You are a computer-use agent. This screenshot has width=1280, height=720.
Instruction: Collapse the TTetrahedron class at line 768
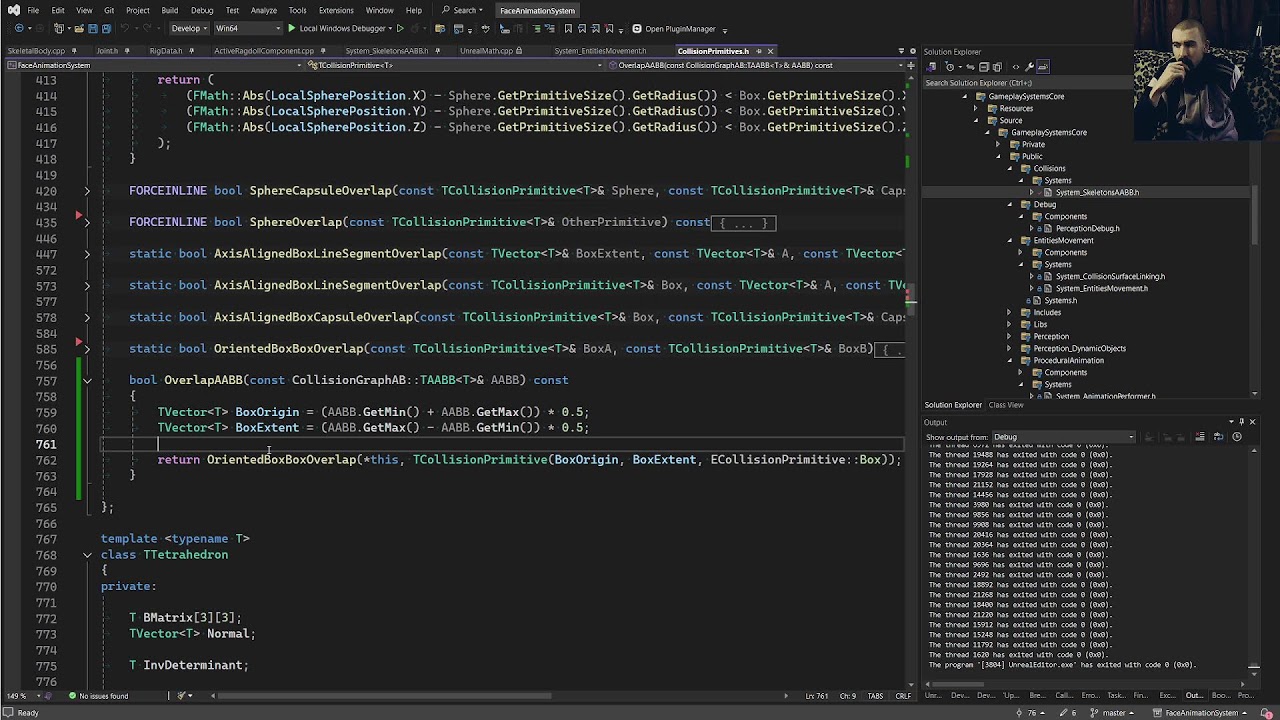(x=87, y=554)
